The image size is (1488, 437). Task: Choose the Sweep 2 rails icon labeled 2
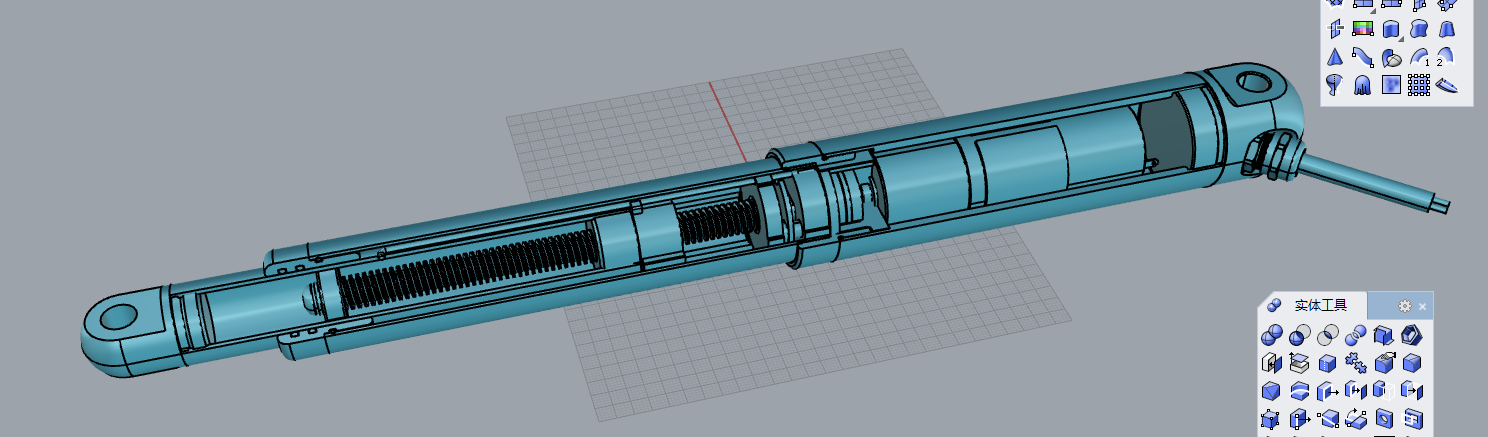pyautogui.click(x=1445, y=57)
